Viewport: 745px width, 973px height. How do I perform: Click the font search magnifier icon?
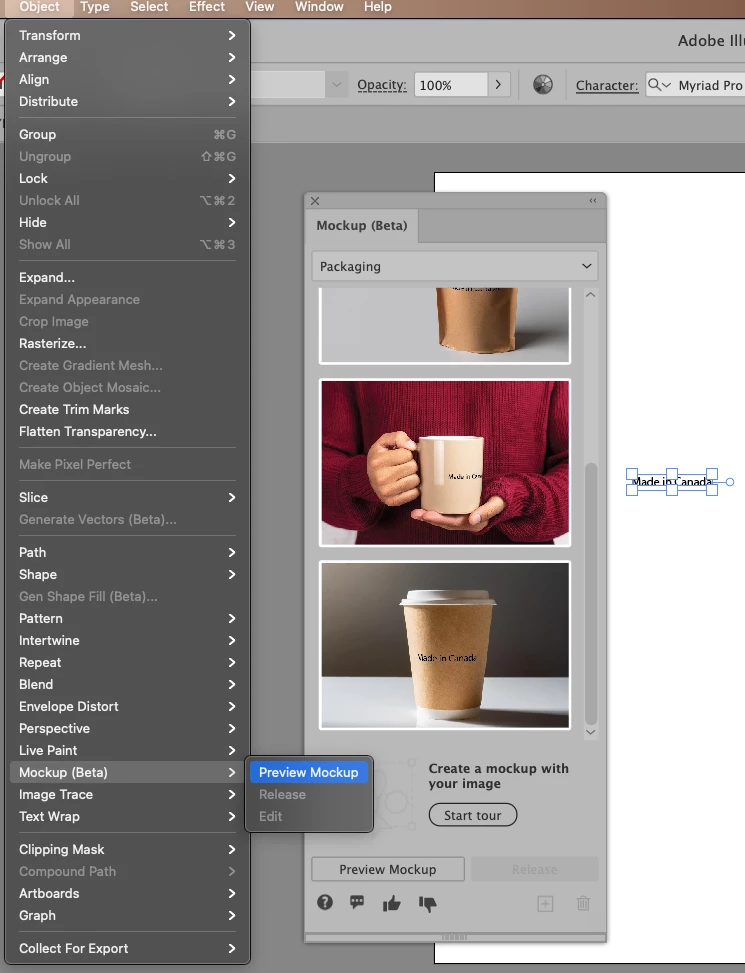pyautogui.click(x=659, y=85)
